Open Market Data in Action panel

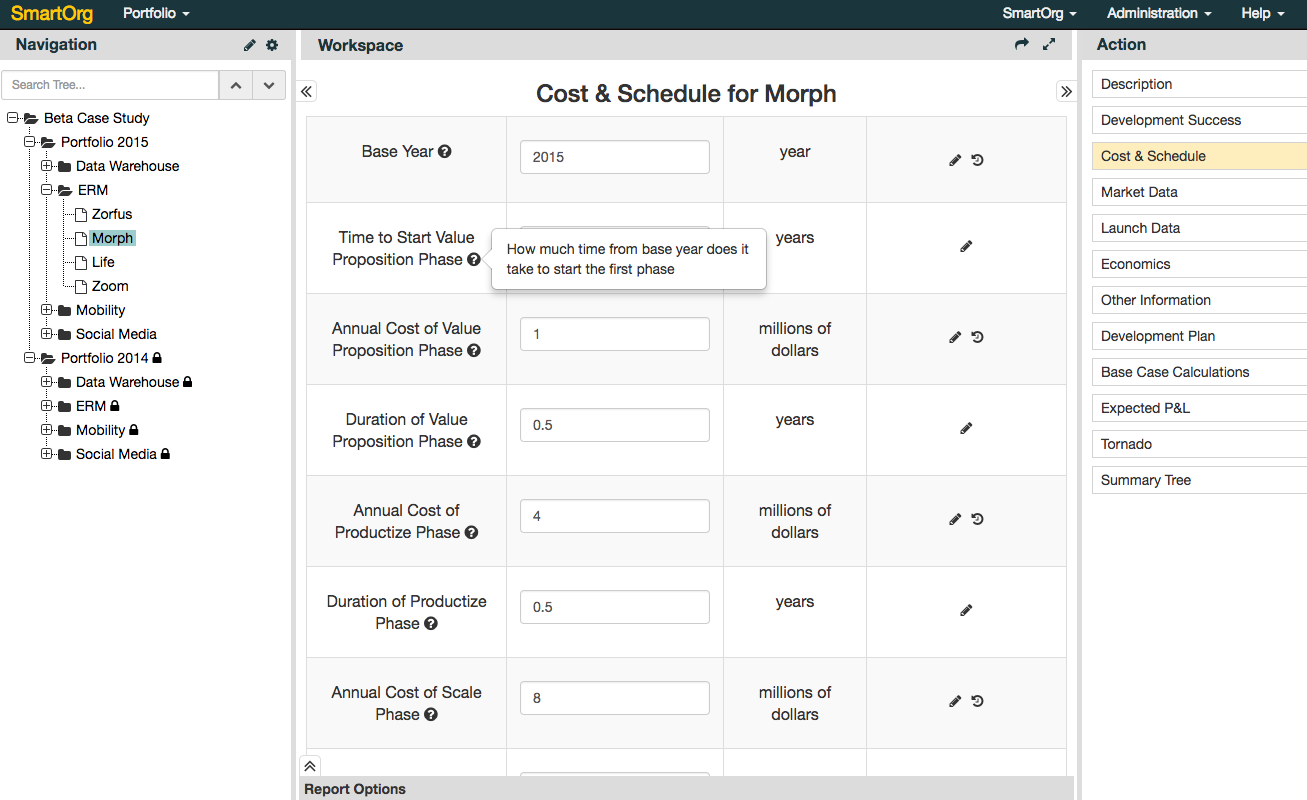[1139, 192]
